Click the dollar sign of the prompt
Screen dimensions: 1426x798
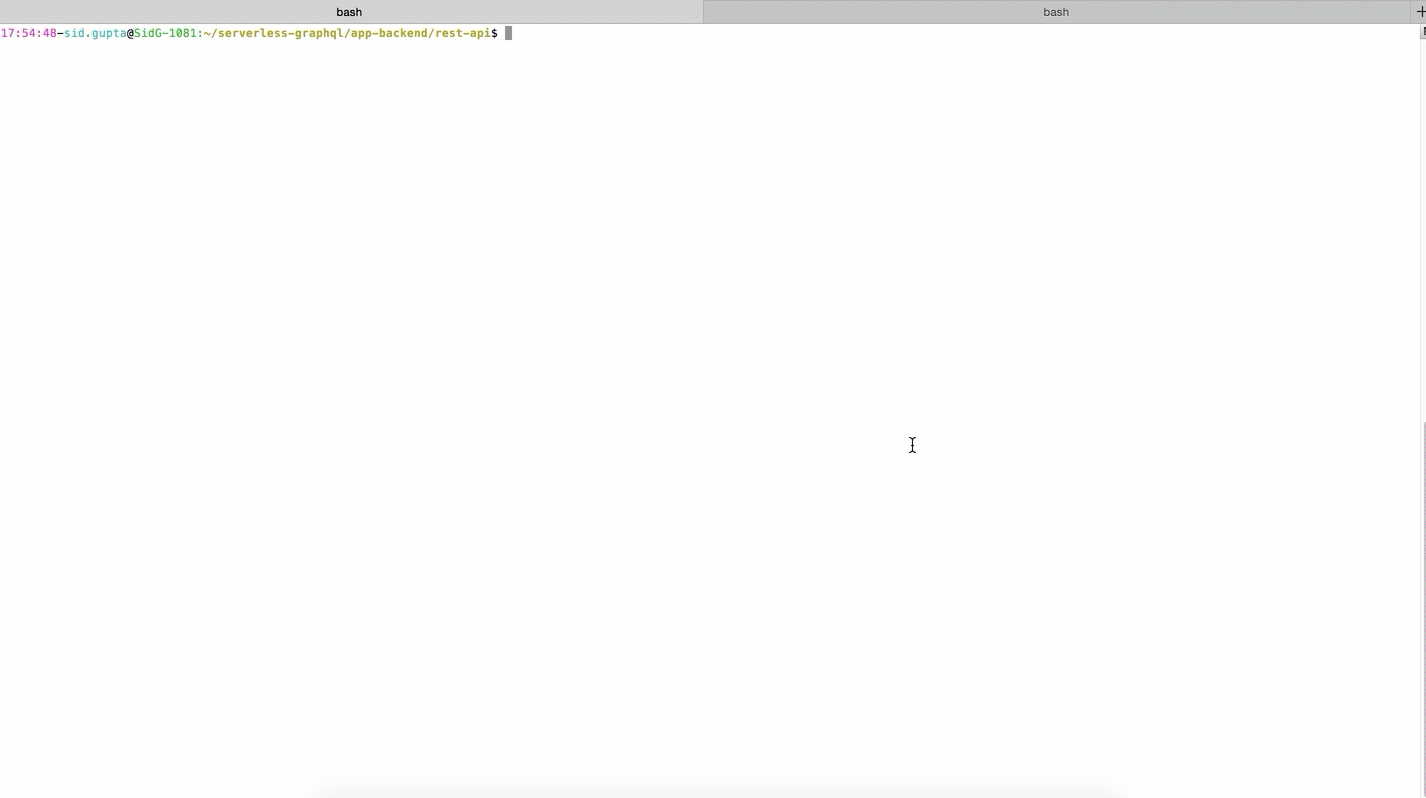point(494,33)
